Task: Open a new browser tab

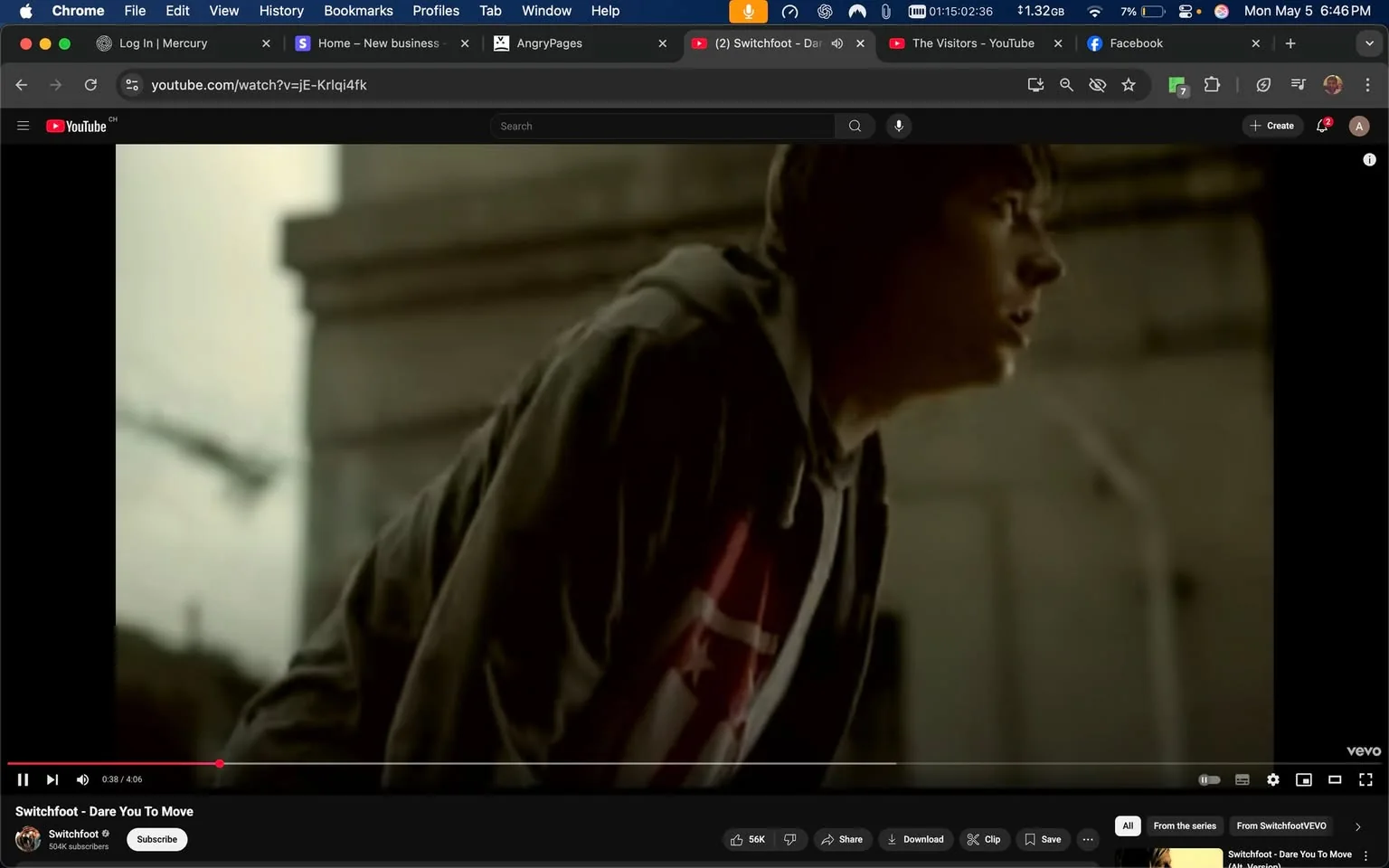Action: (1290, 43)
